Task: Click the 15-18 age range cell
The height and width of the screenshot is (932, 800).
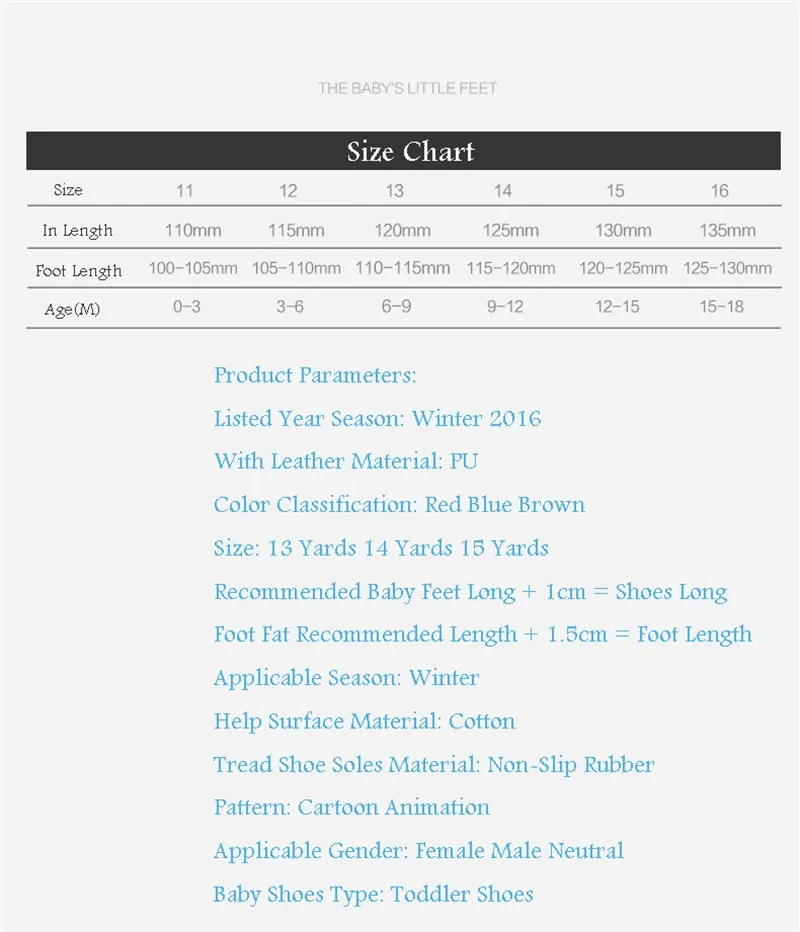Action: pos(721,307)
